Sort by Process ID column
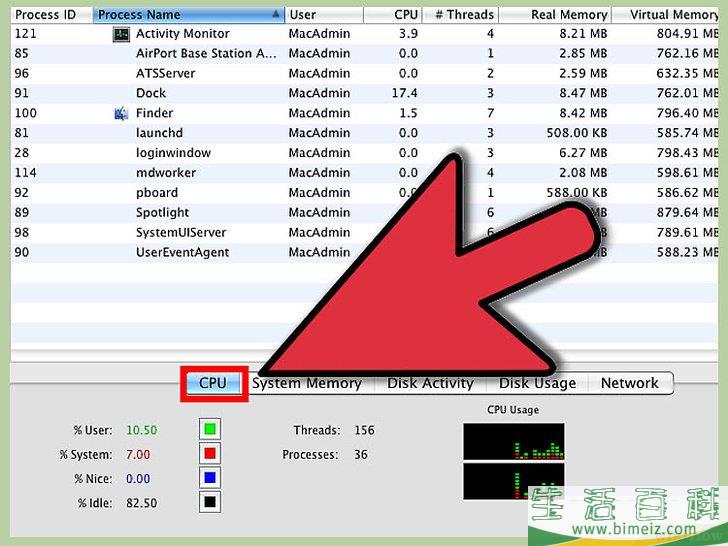 (x=52, y=14)
